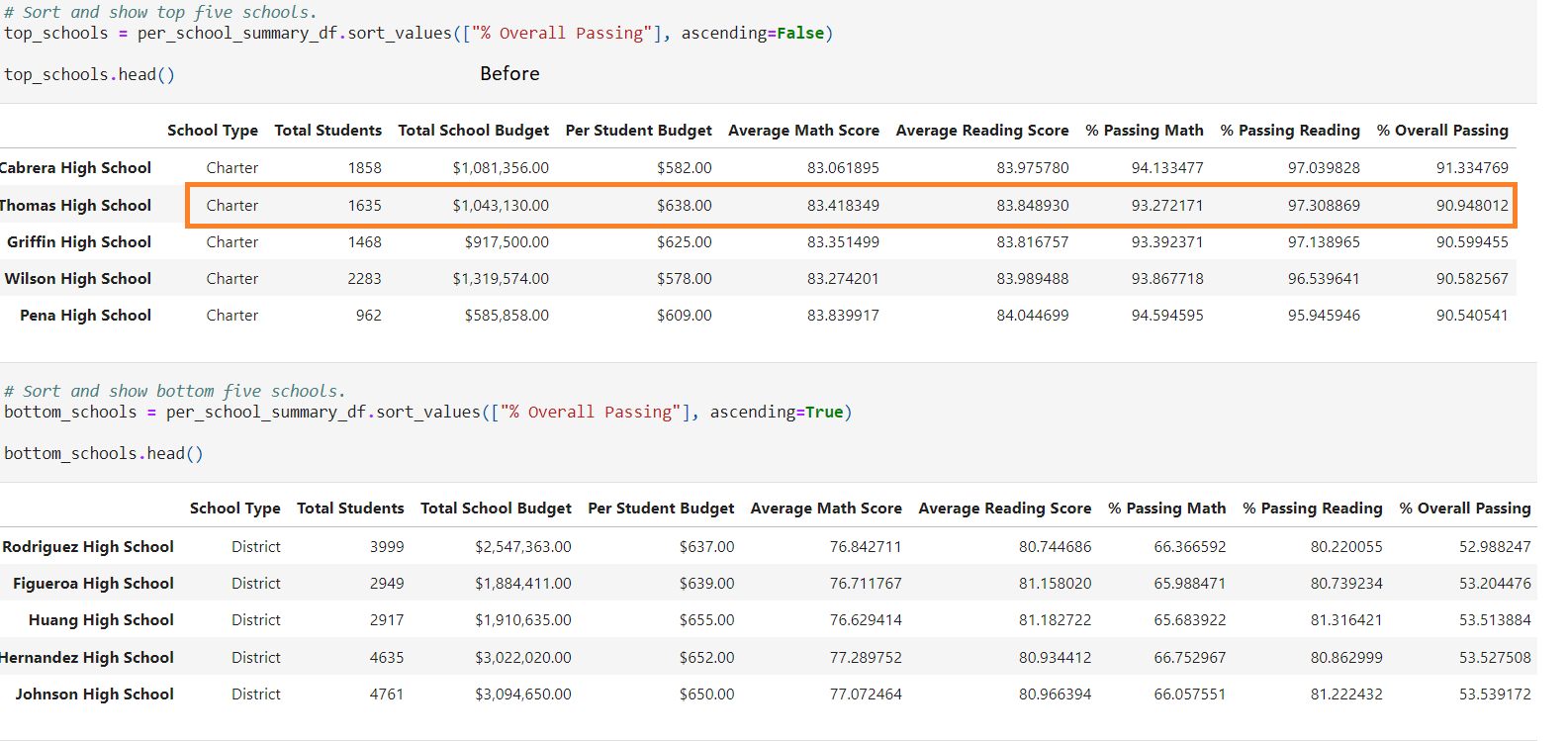The image size is (1568, 741).
Task: Click the bottom_schools.head() code line
Action: (104, 454)
